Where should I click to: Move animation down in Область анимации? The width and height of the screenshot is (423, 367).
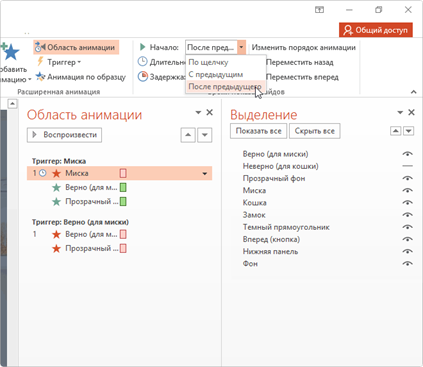pyautogui.click(x=205, y=135)
